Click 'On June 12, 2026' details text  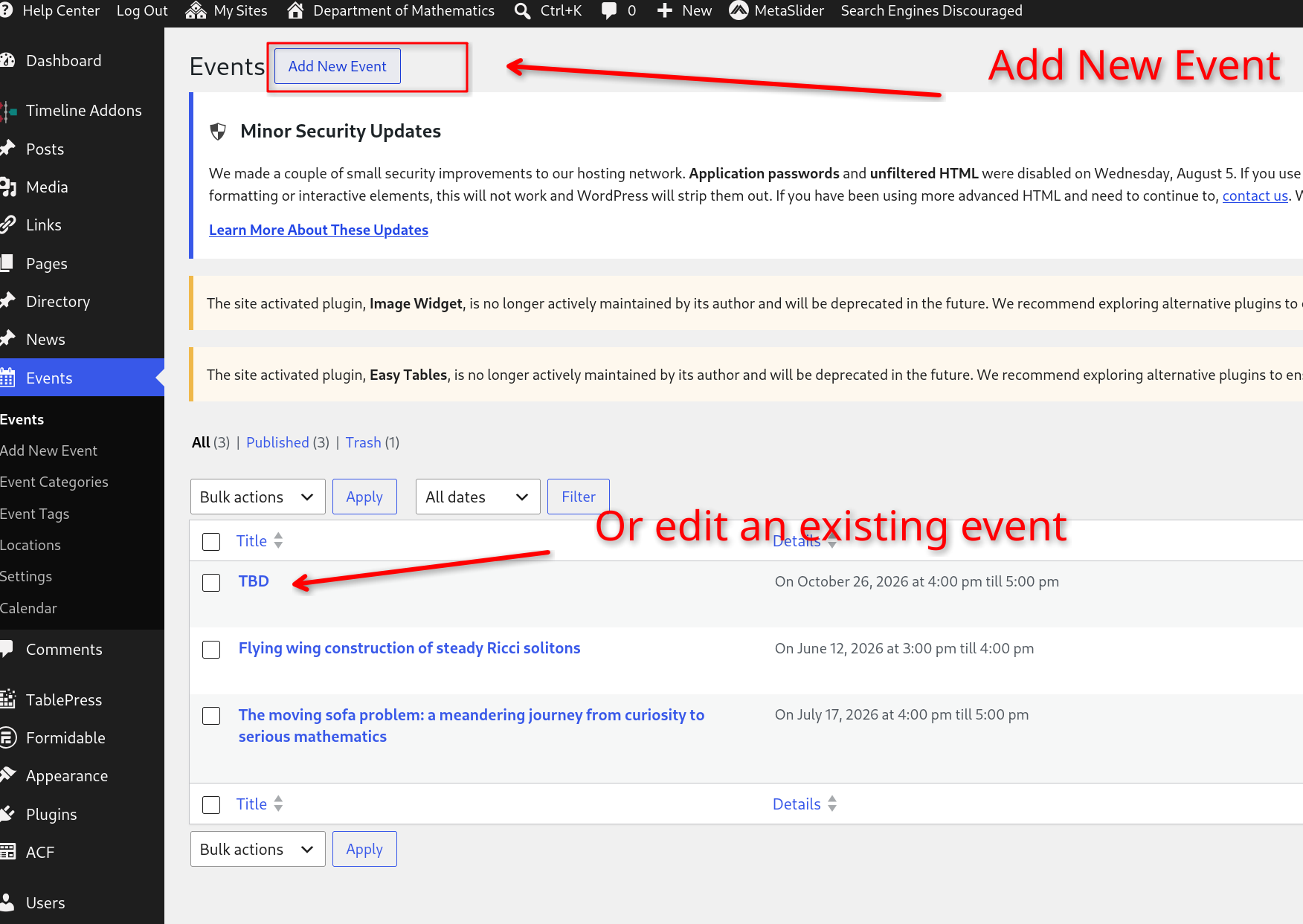point(904,648)
